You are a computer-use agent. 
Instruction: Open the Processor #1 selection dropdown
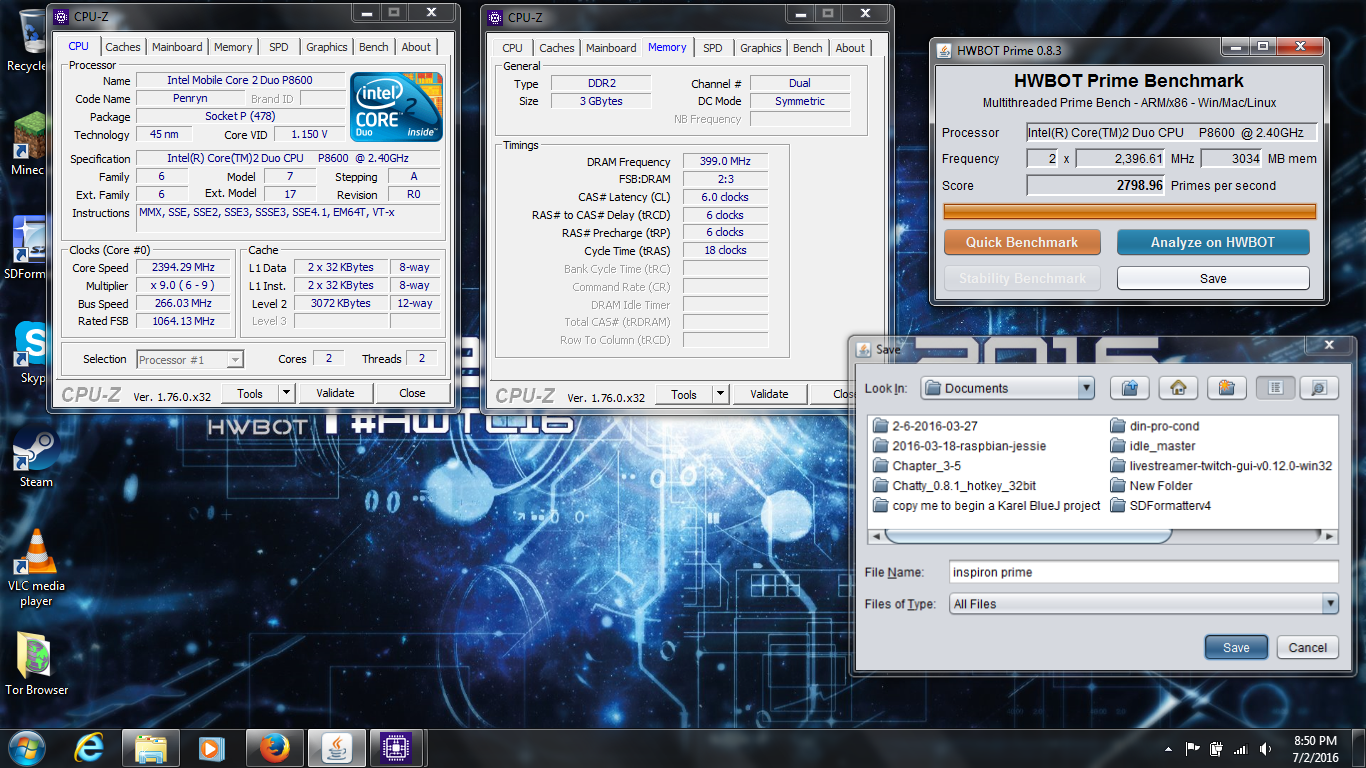coord(189,360)
